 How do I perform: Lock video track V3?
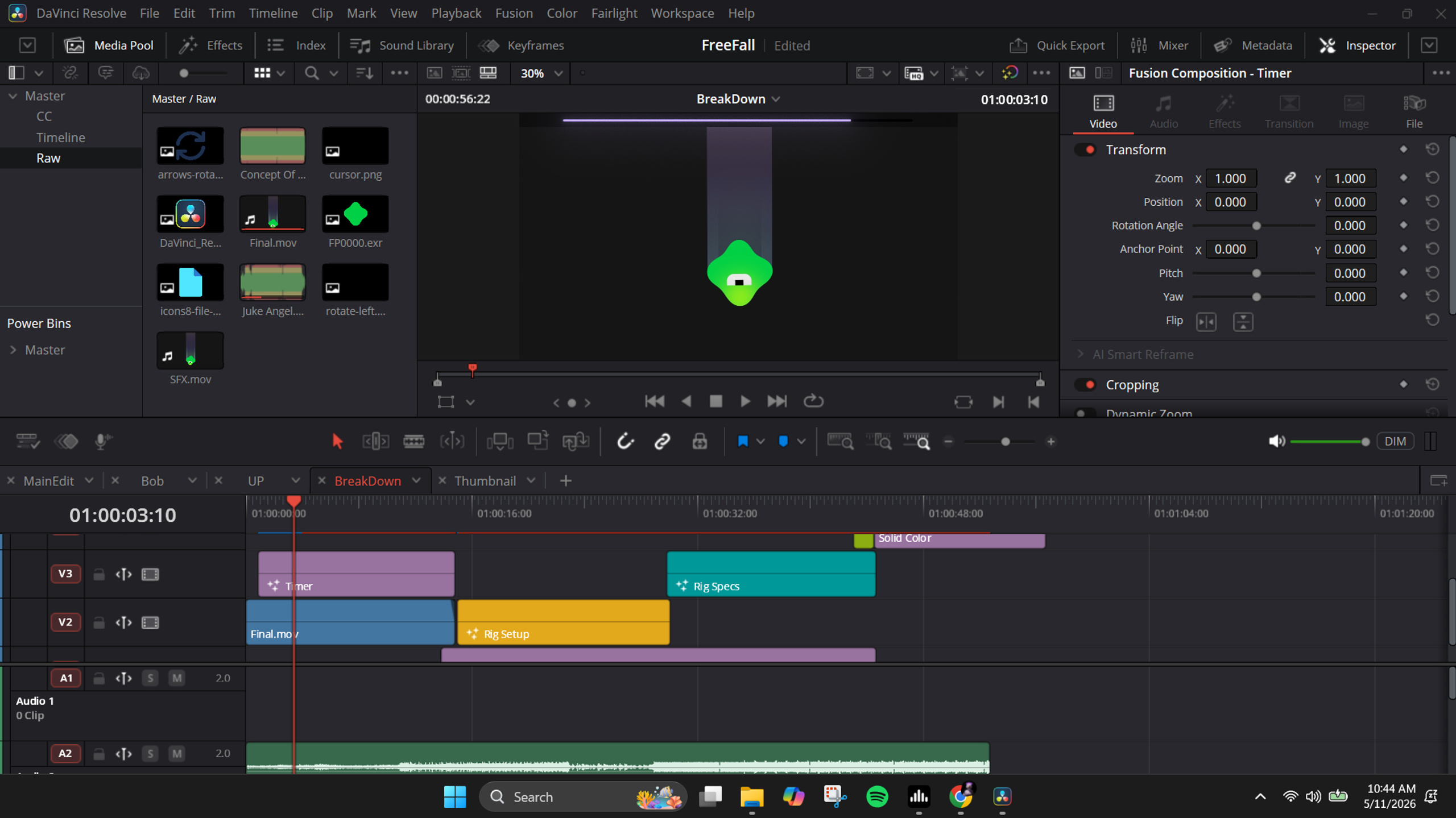pos(99,574)
